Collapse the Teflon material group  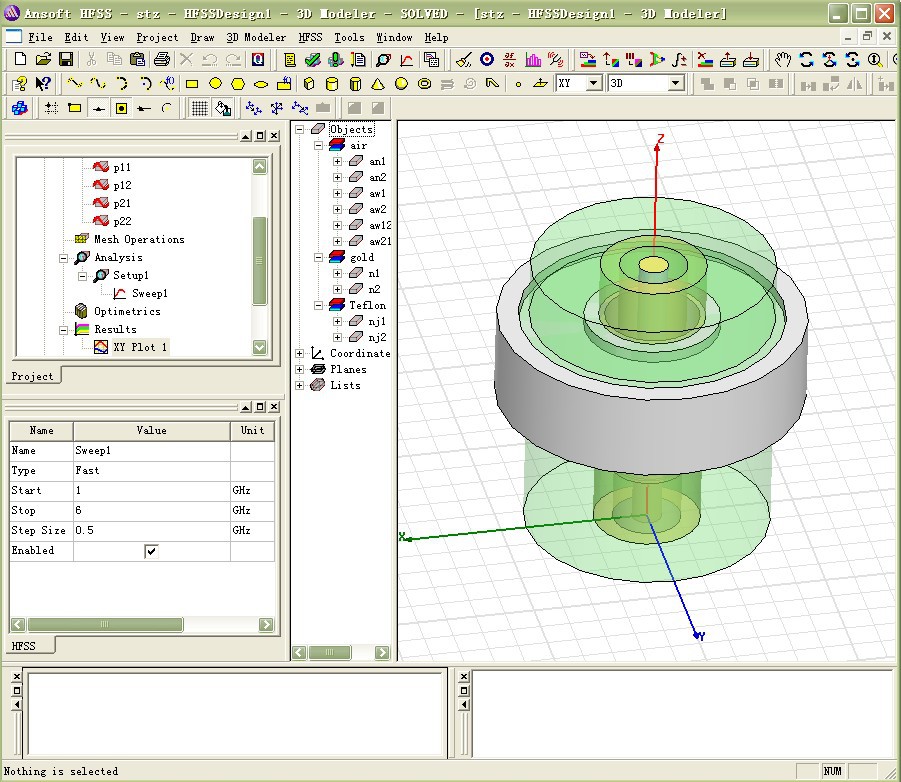(x=318, y=306)
